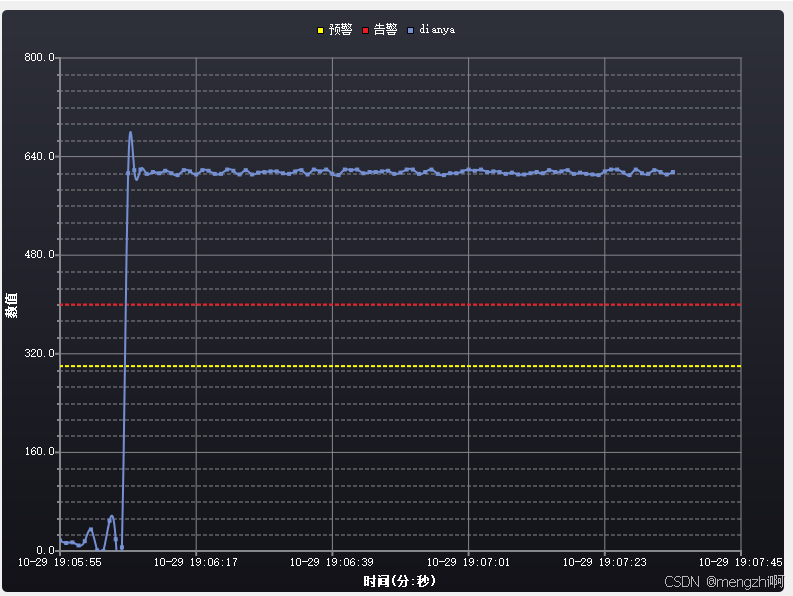Click the last dianya data point
This screenshot has width=793, height=596.
tap(673, 173)
